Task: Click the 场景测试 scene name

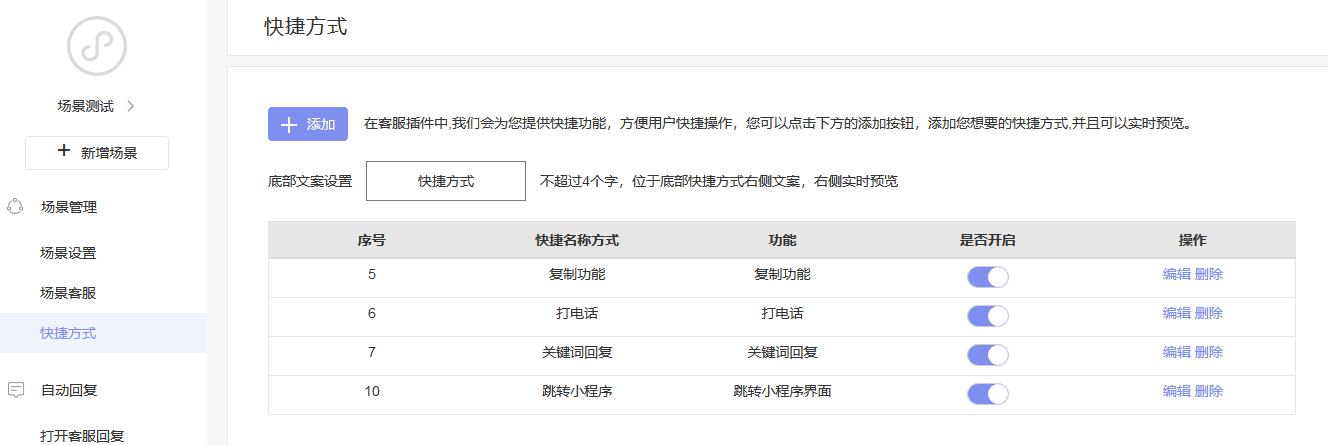Action: [x=85, y=105]
